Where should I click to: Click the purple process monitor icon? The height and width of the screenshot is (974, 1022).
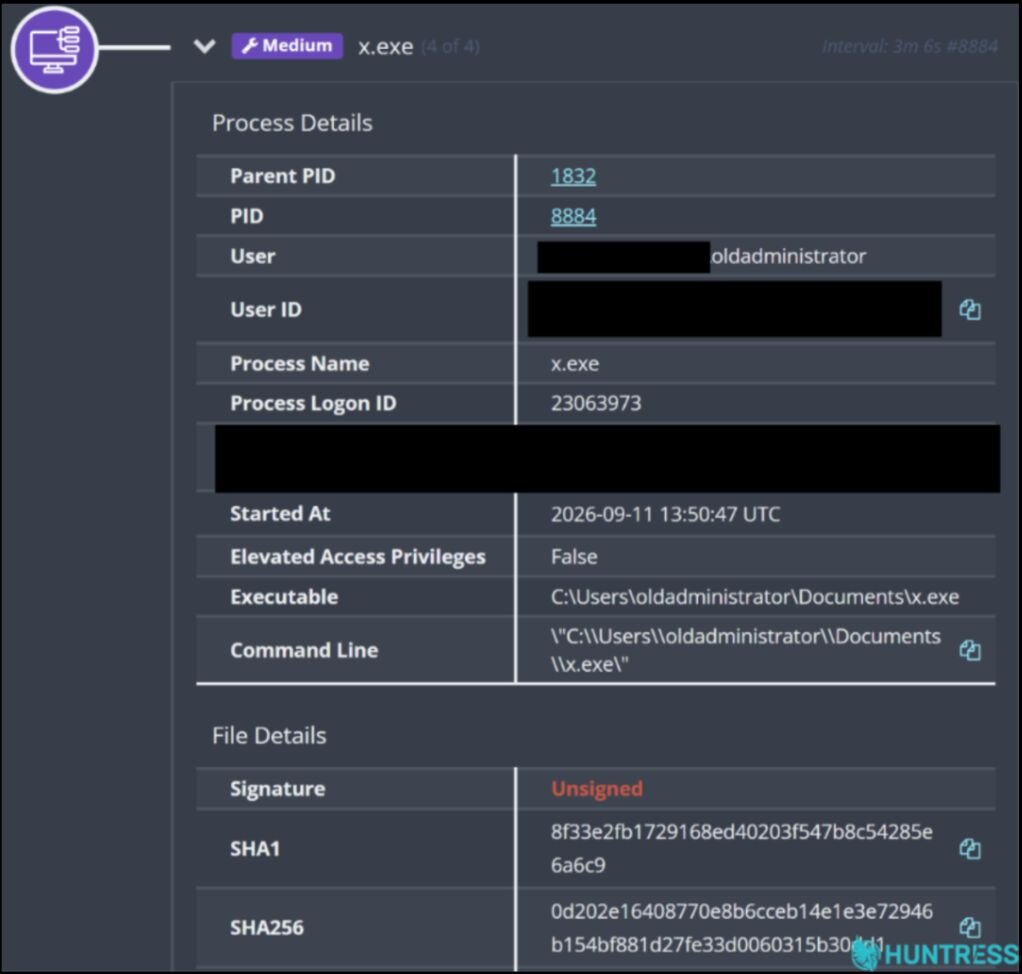coord(54,50)
